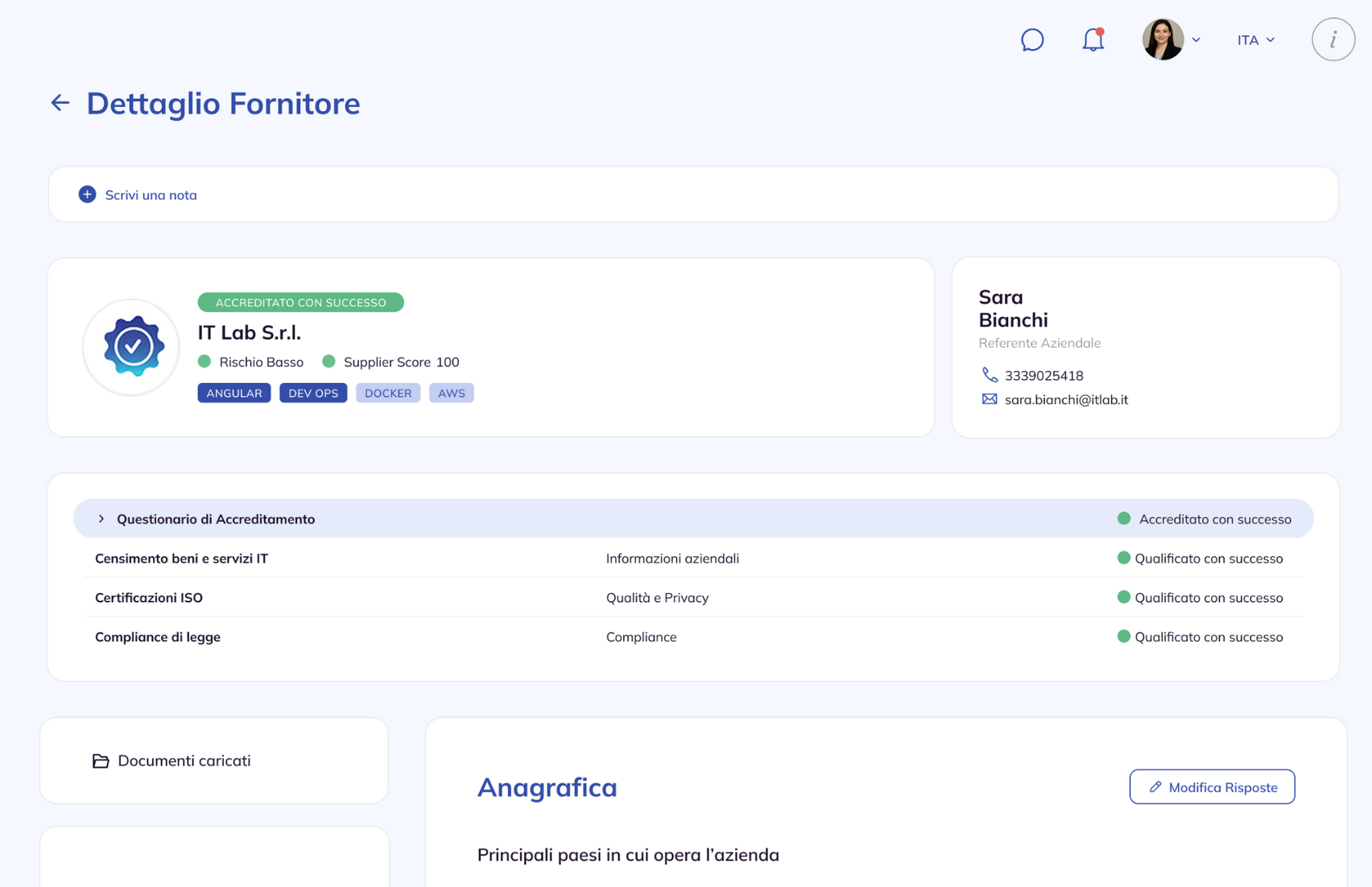Click the sara.bianchi@itlab.it email link

1066,399
